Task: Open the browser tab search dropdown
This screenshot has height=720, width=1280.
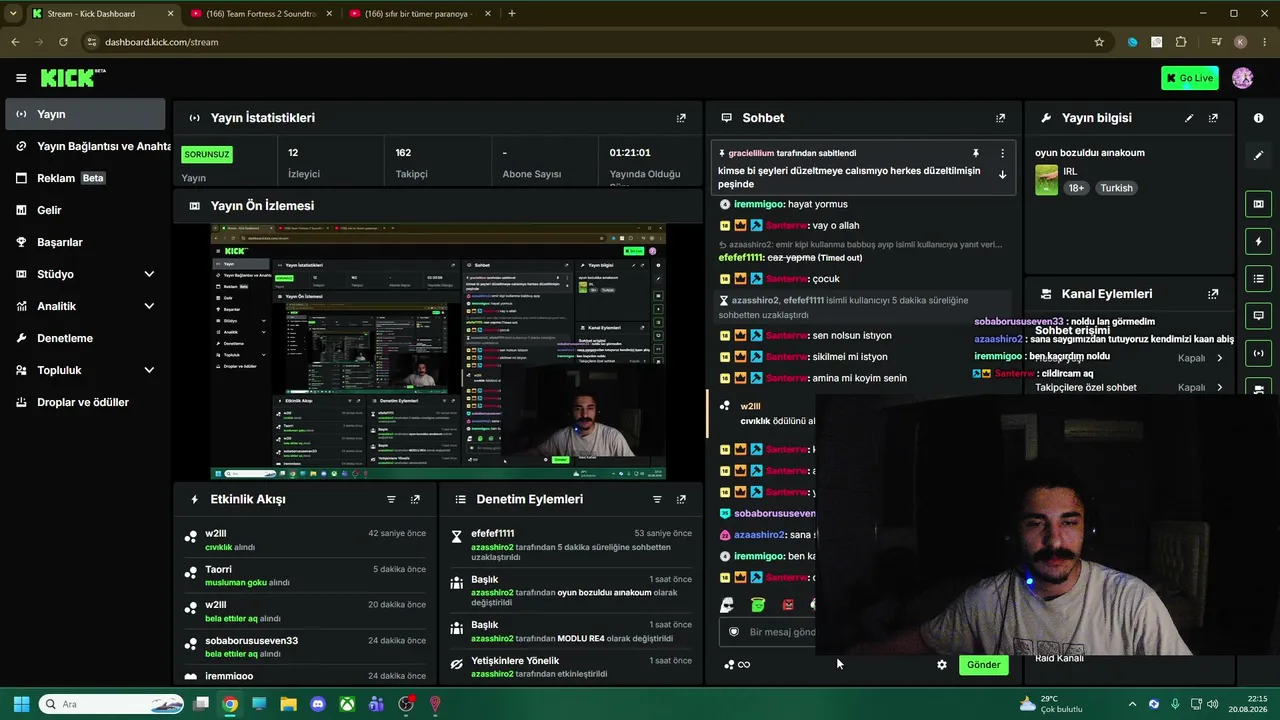Action: point(12,13)
